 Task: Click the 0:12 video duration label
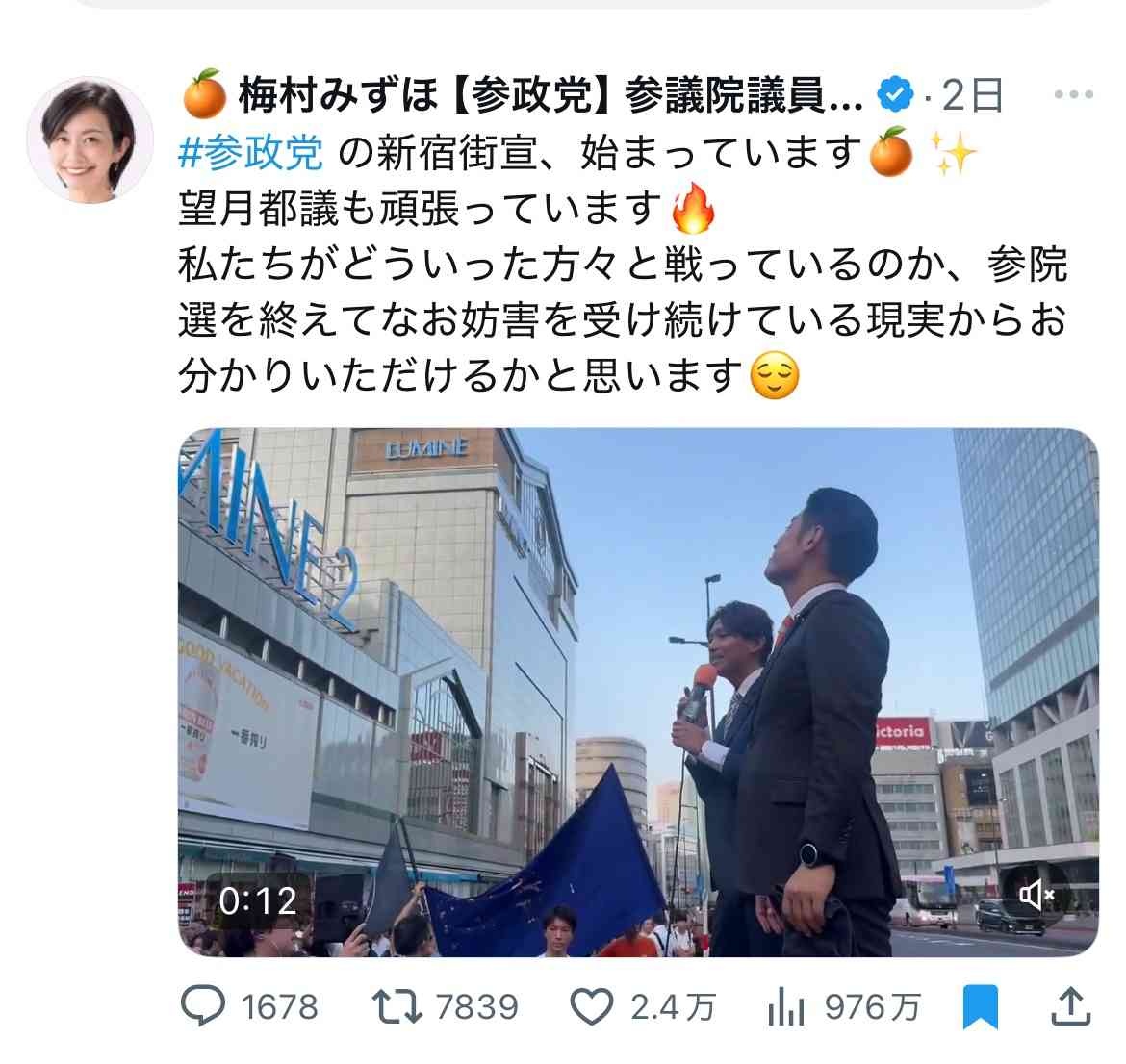coord(257,900)
